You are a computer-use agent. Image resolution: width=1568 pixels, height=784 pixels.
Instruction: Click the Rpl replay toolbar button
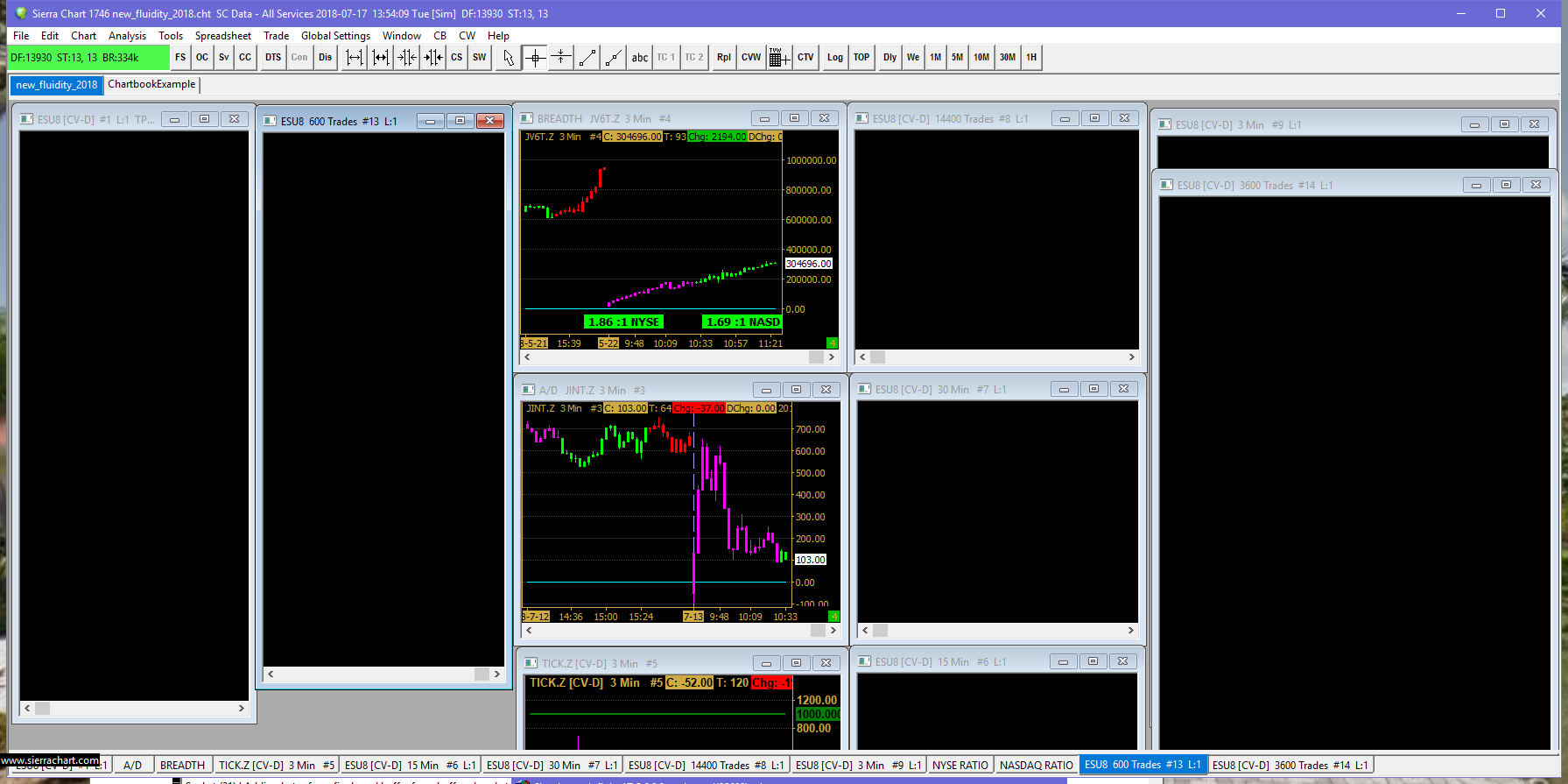724,58
